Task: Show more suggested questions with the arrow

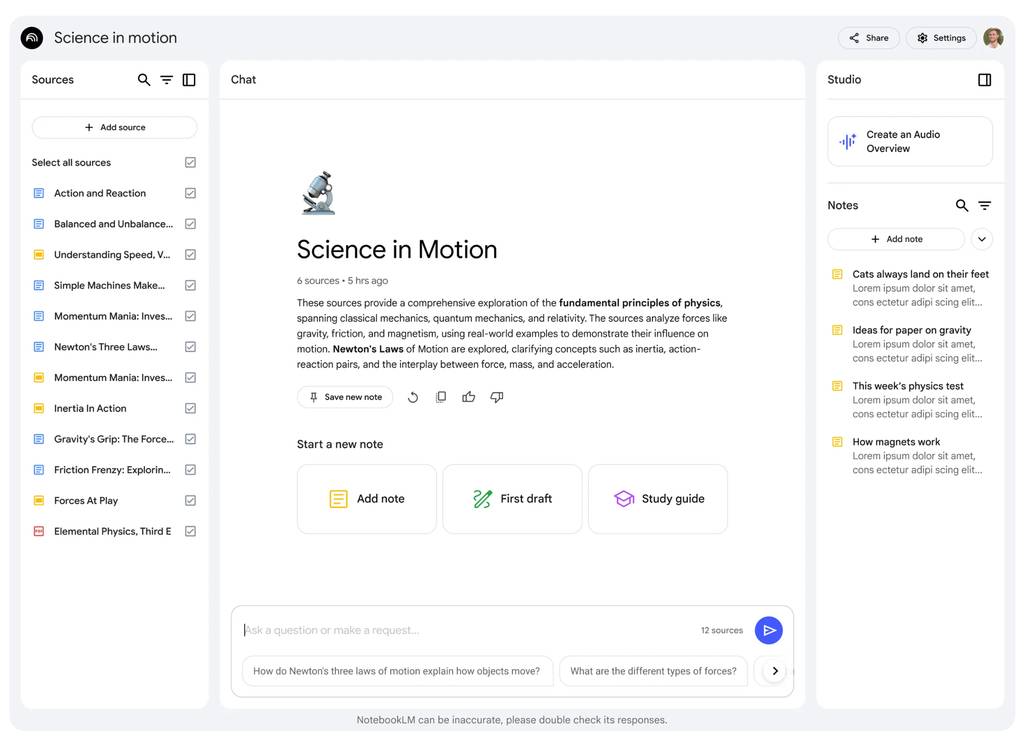Action: coord(774,671)
